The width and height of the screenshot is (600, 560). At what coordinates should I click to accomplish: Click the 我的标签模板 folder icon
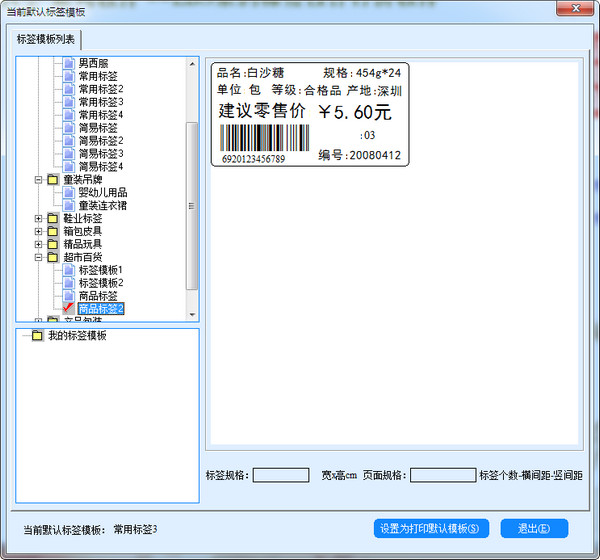pos(37,335)
